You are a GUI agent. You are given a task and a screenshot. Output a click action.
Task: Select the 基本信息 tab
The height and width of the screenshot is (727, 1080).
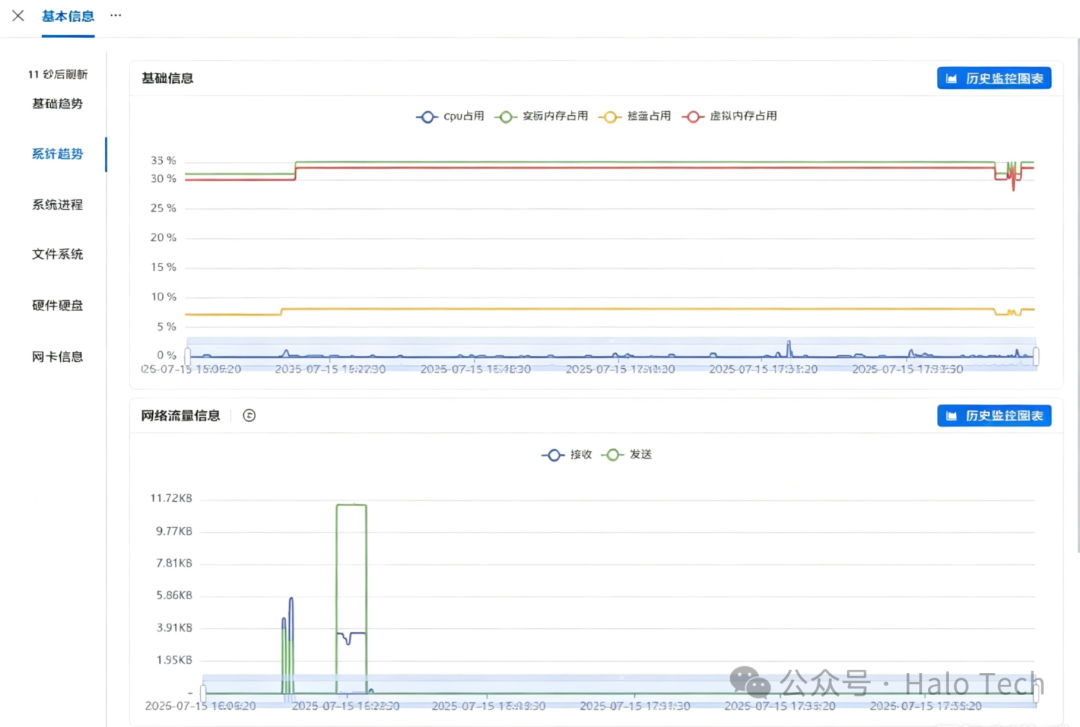click(x=68, y=16)
